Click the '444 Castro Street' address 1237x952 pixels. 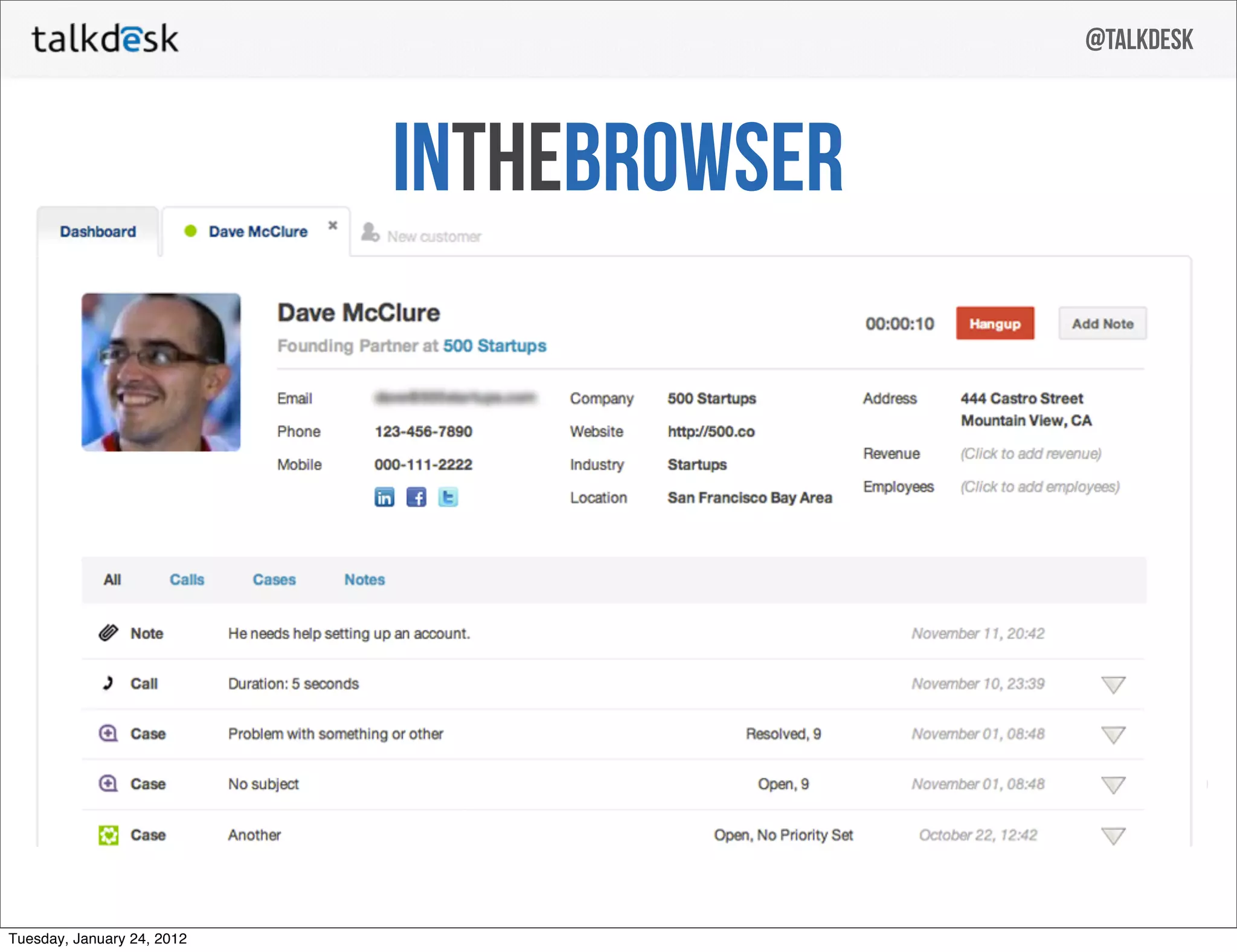1022,398
